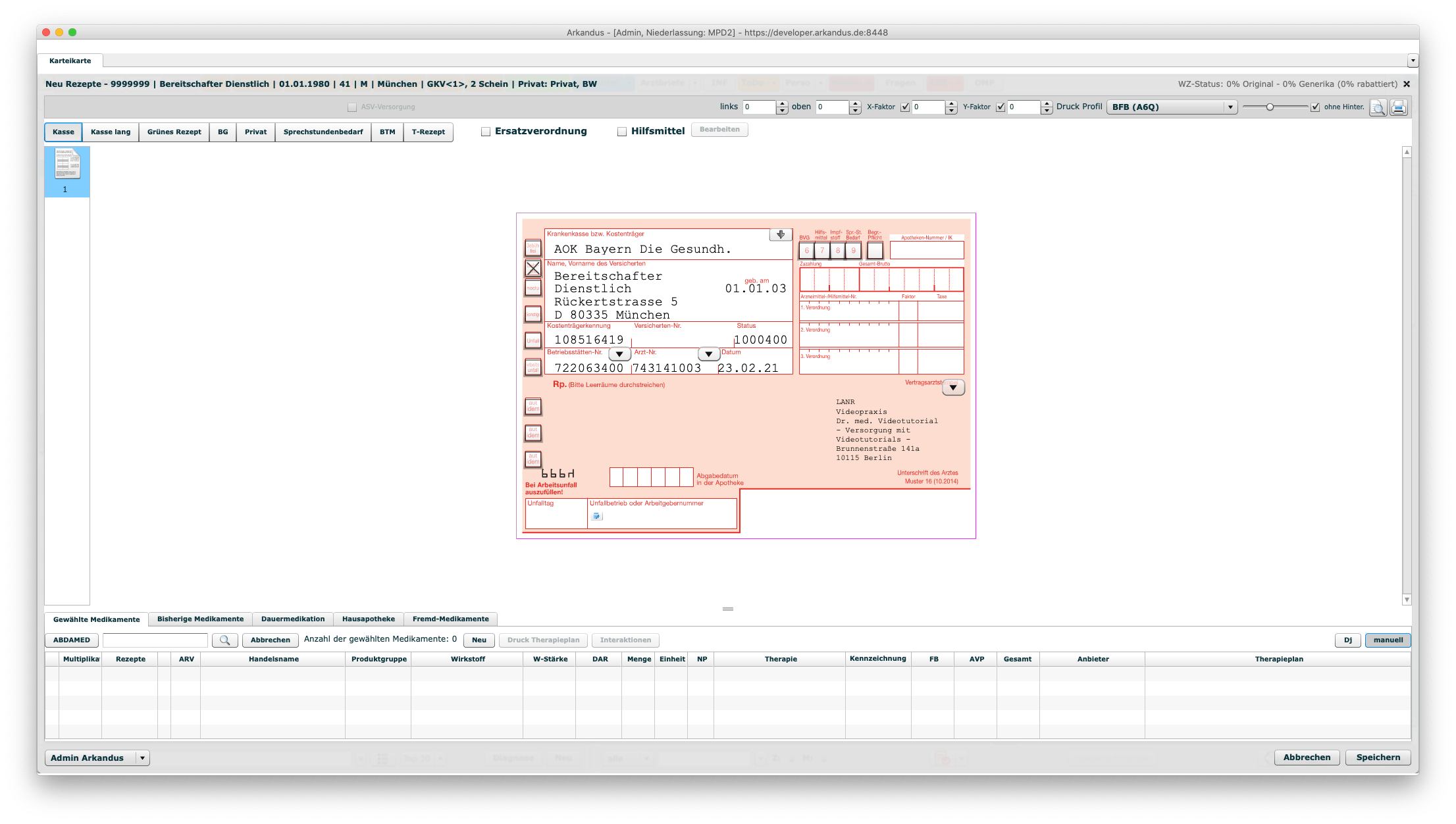Expand the Betriebsstätten-Nr. dropdown arrow
The width and height of the screenshot is (1456, 824).
(x=619, y=354)
